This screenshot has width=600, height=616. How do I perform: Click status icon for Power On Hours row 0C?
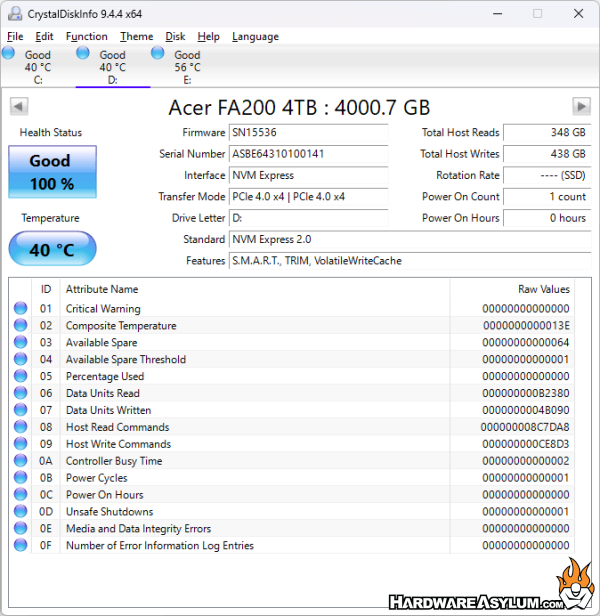coord(20,494)
